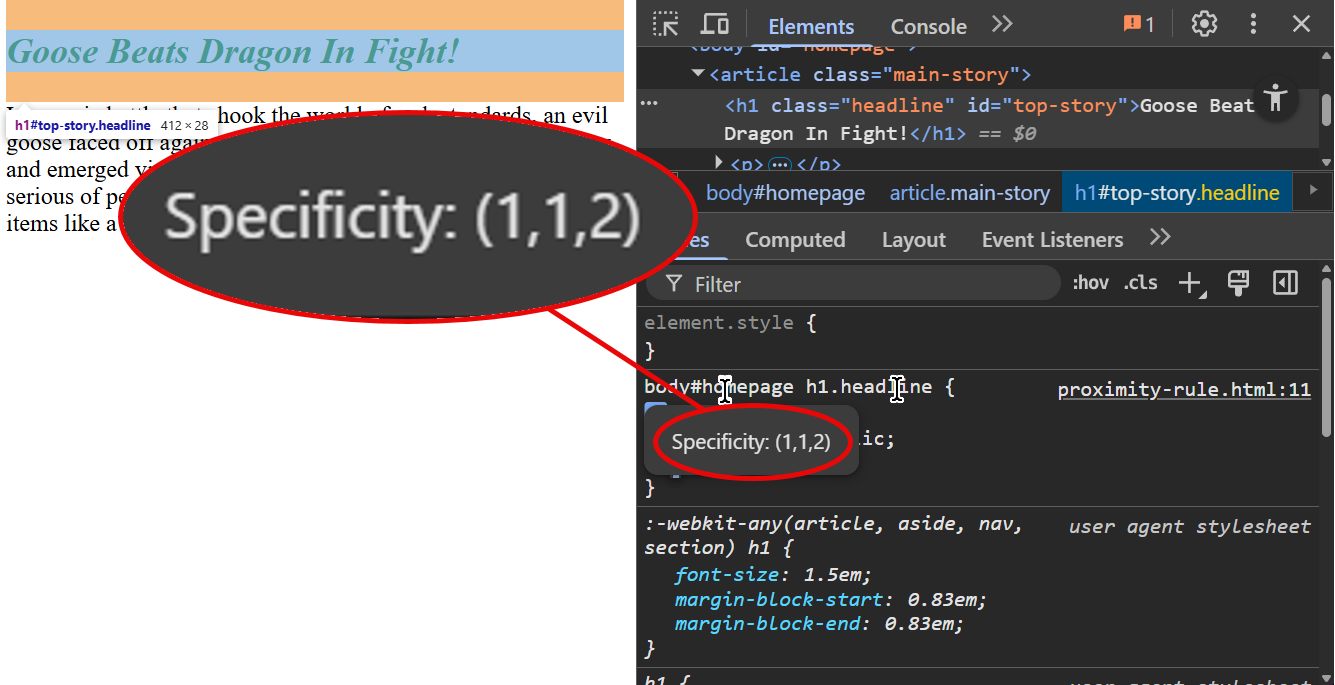
Task: Select body#homepage in the breadcrumb bar
Action: (x=785, y=191)
